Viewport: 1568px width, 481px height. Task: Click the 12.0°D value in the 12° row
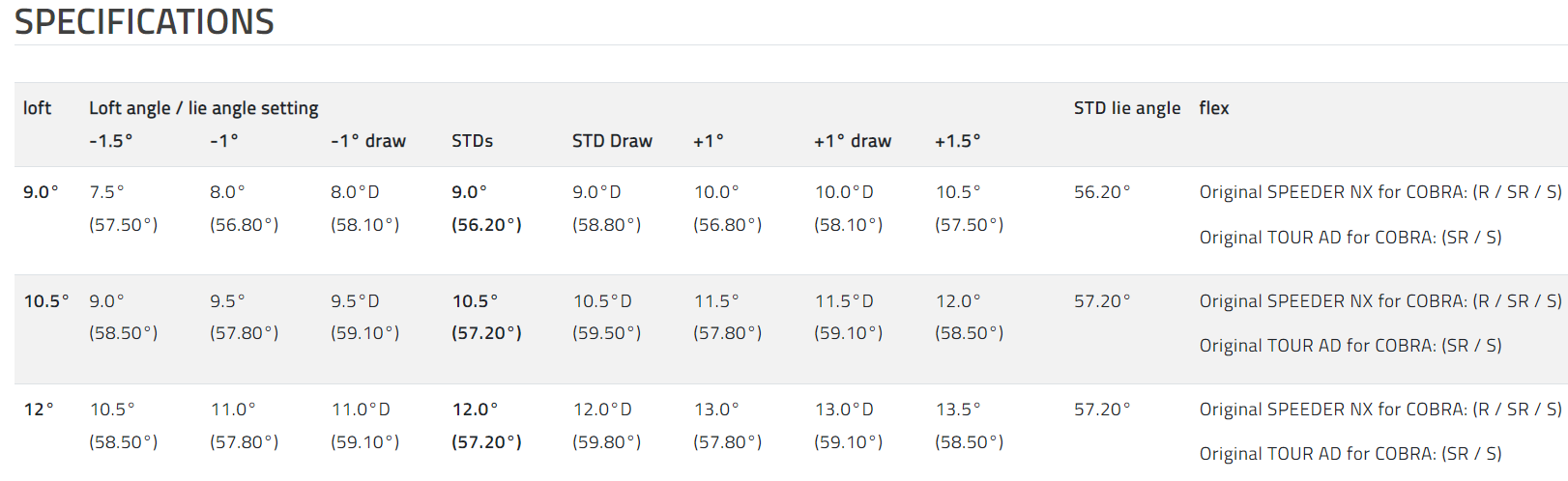pyautogui.click(x=602, y=410)
